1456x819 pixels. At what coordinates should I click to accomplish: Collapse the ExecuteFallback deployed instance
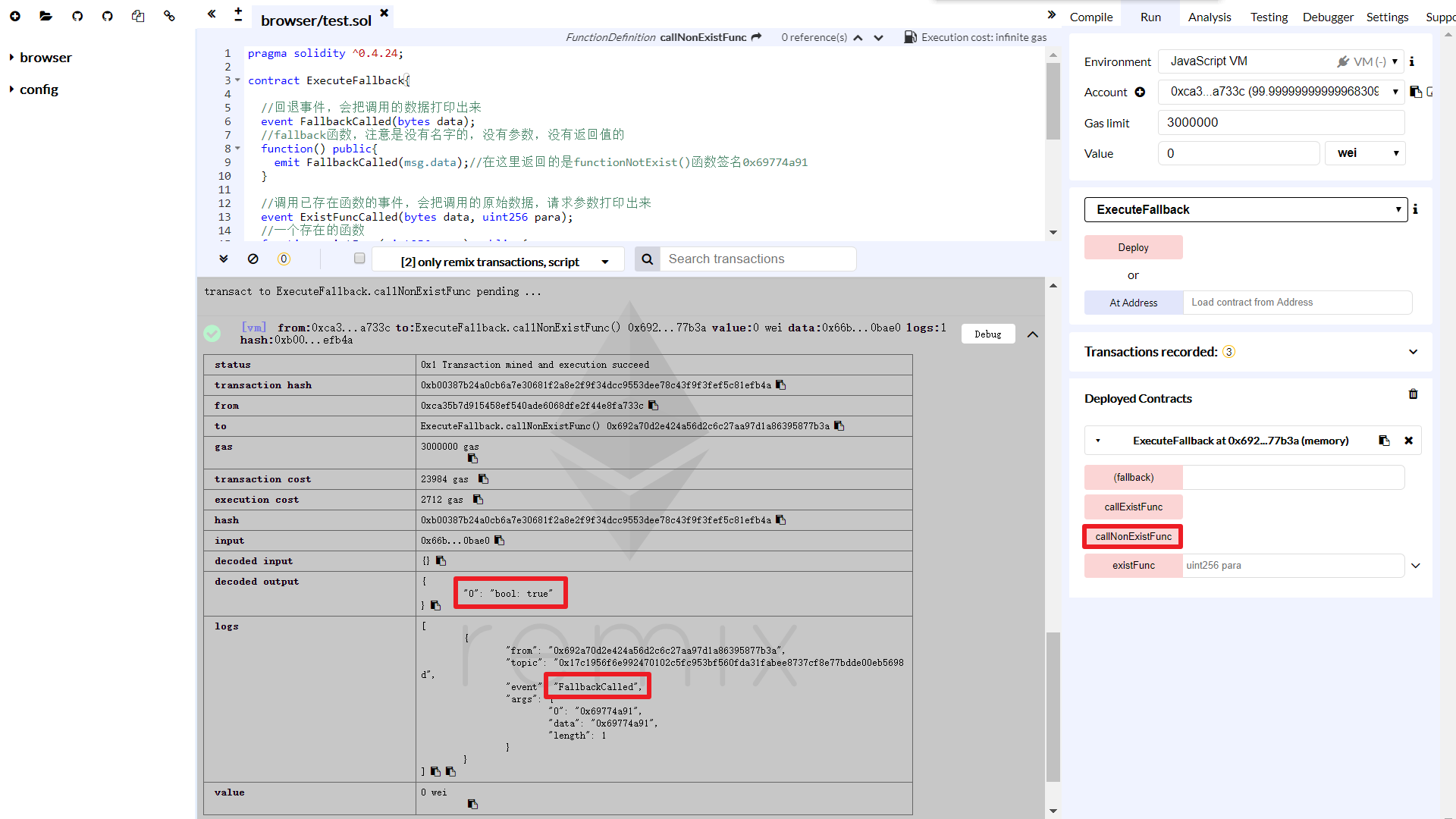(x=1097, y=441)
